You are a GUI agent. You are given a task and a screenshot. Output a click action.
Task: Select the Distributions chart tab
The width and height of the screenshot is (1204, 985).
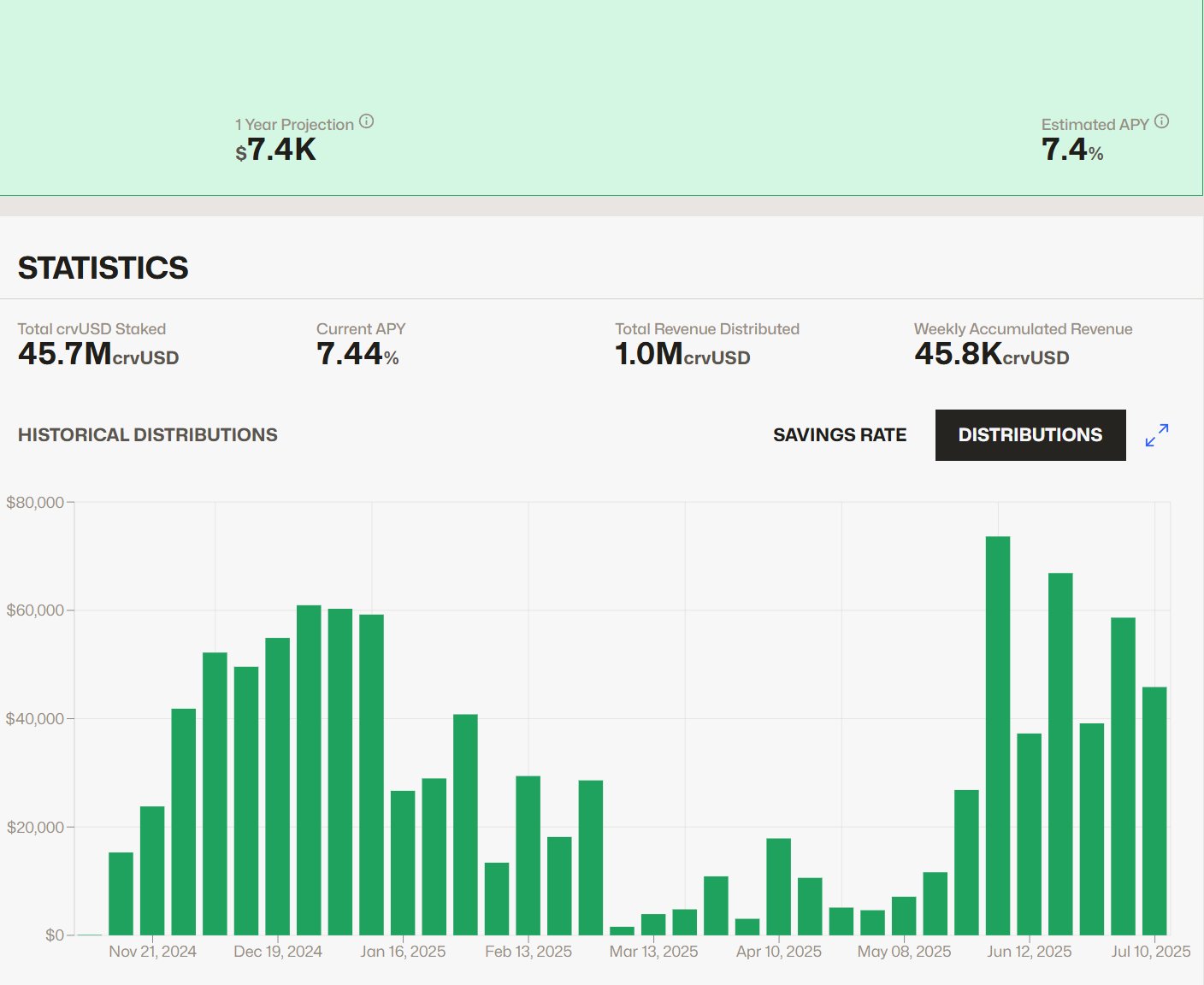1030,435
